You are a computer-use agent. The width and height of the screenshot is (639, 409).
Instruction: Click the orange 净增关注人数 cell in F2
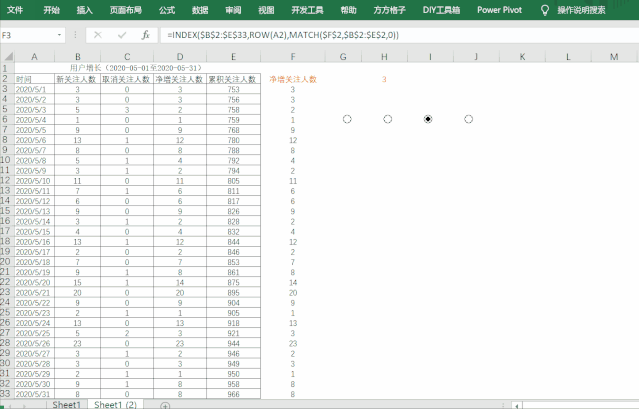click(x=293, y=79)
